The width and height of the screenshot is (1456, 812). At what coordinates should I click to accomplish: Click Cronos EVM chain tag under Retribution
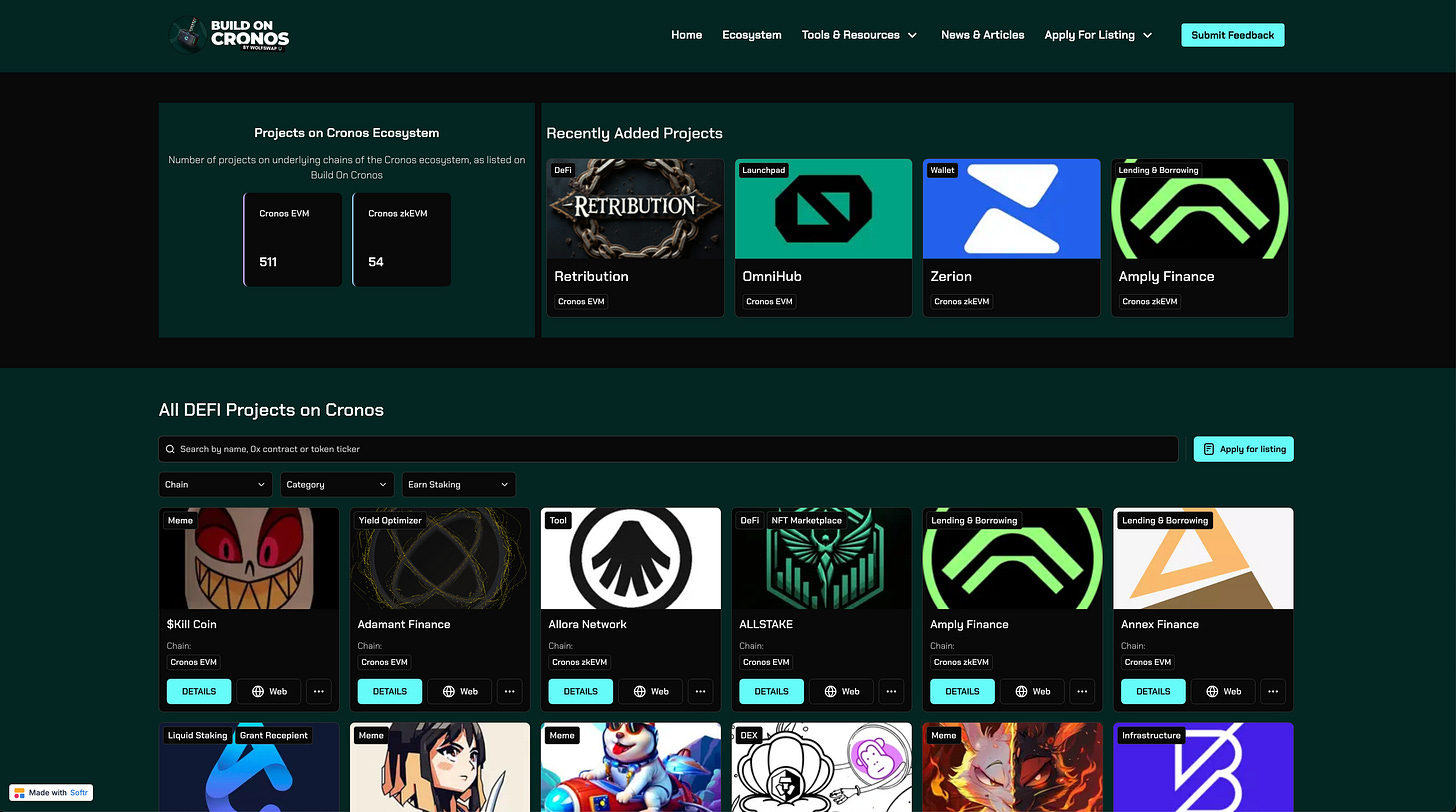(x=581, y=301)
